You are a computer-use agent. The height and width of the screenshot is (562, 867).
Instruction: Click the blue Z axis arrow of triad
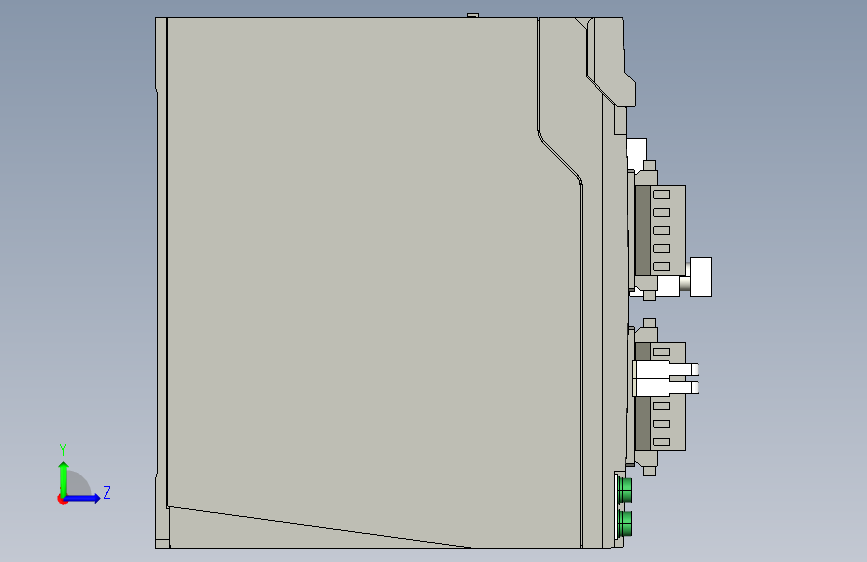point(82,498)
